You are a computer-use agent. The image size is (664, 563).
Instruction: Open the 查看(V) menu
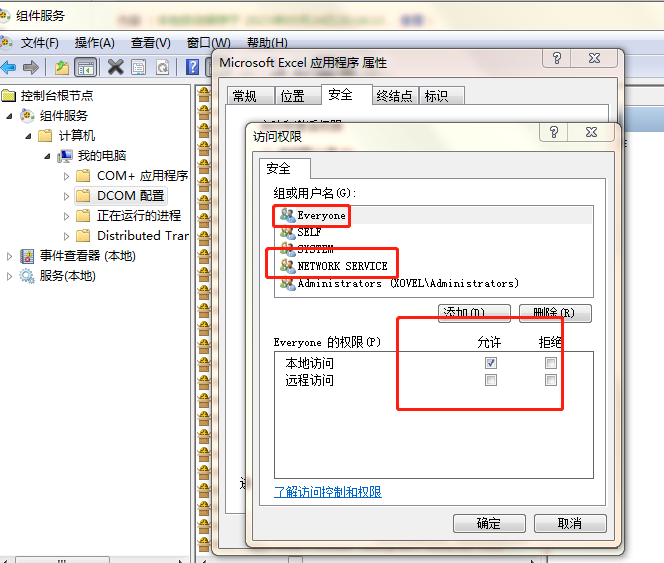pyautogui.click(x=150, y=43)
